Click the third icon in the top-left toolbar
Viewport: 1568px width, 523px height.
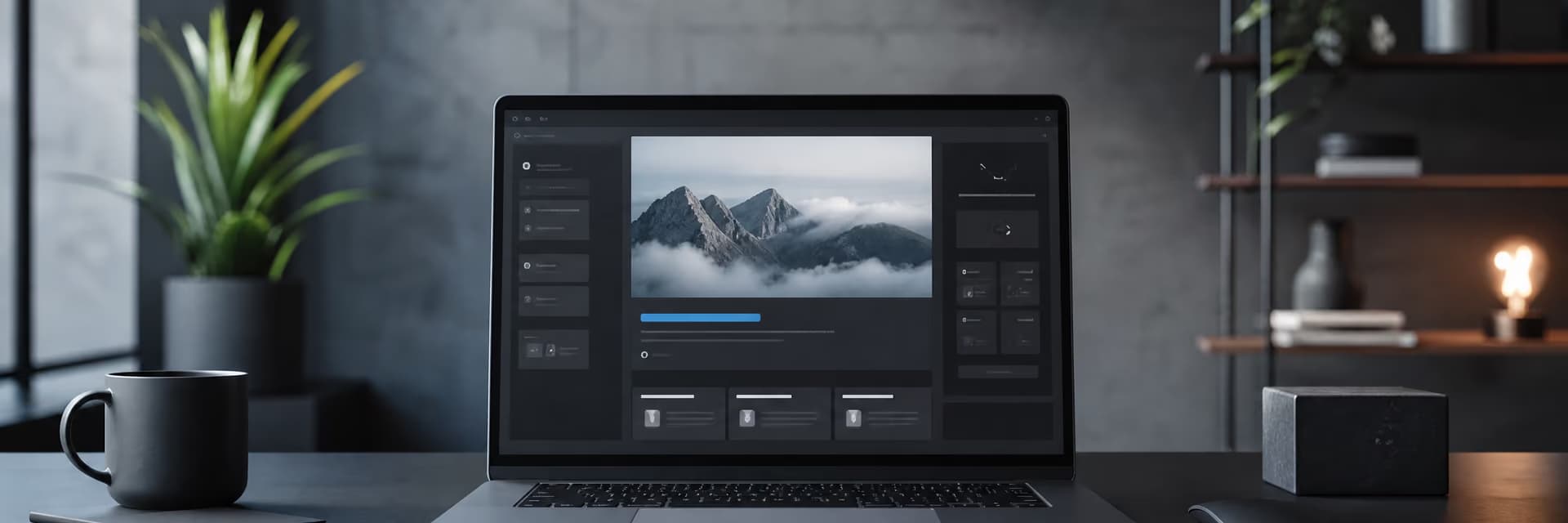[543, 119]
